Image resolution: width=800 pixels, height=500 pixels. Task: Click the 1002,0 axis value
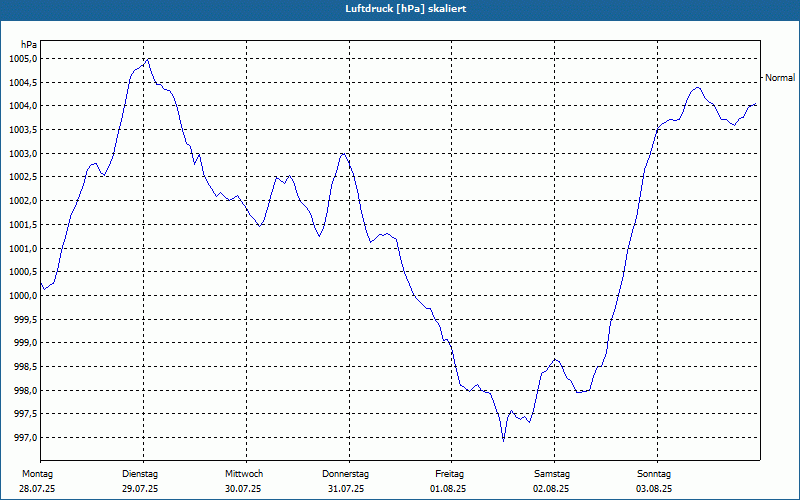23,201
